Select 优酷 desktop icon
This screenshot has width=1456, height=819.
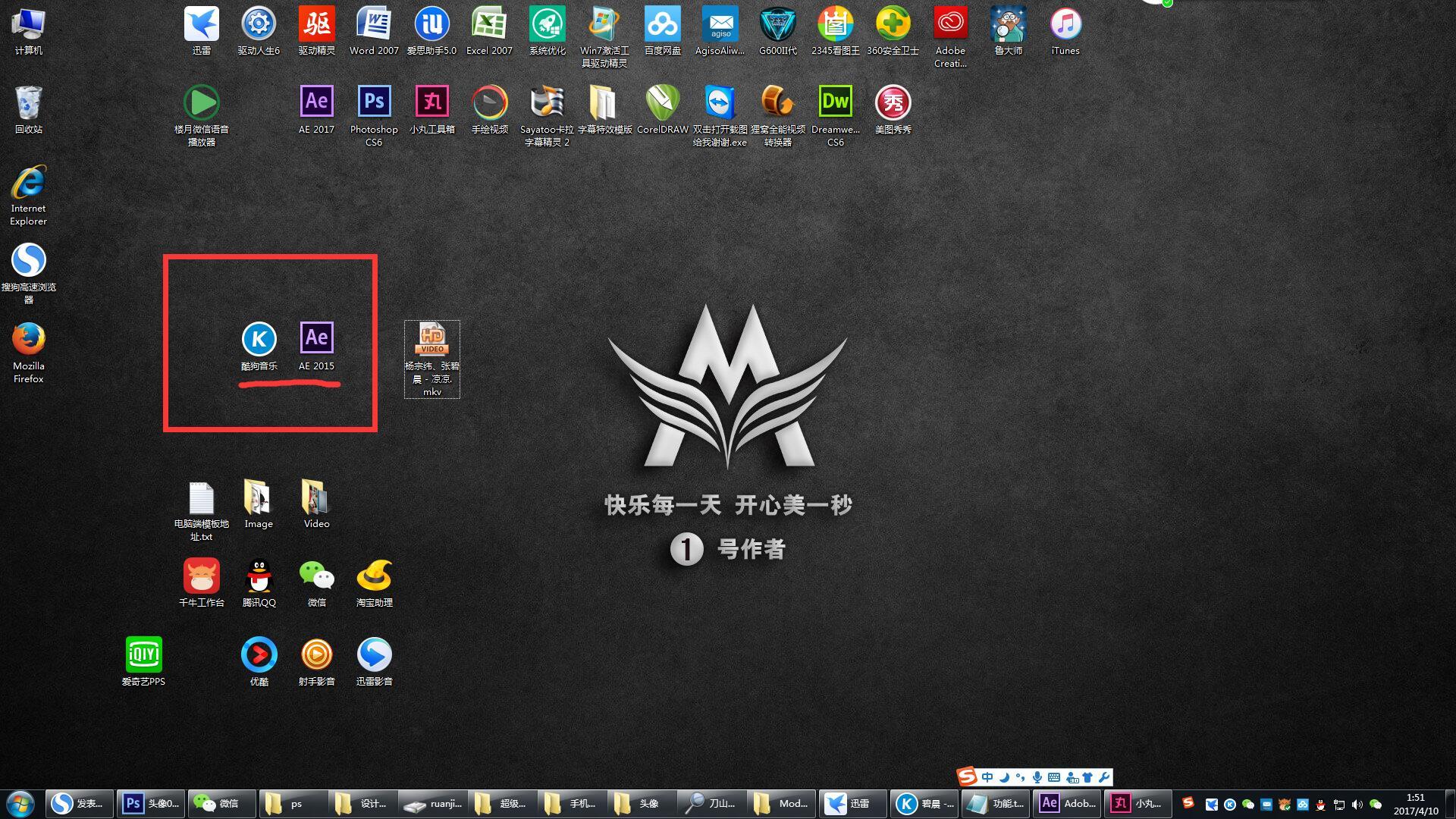[x=259, y=662]
